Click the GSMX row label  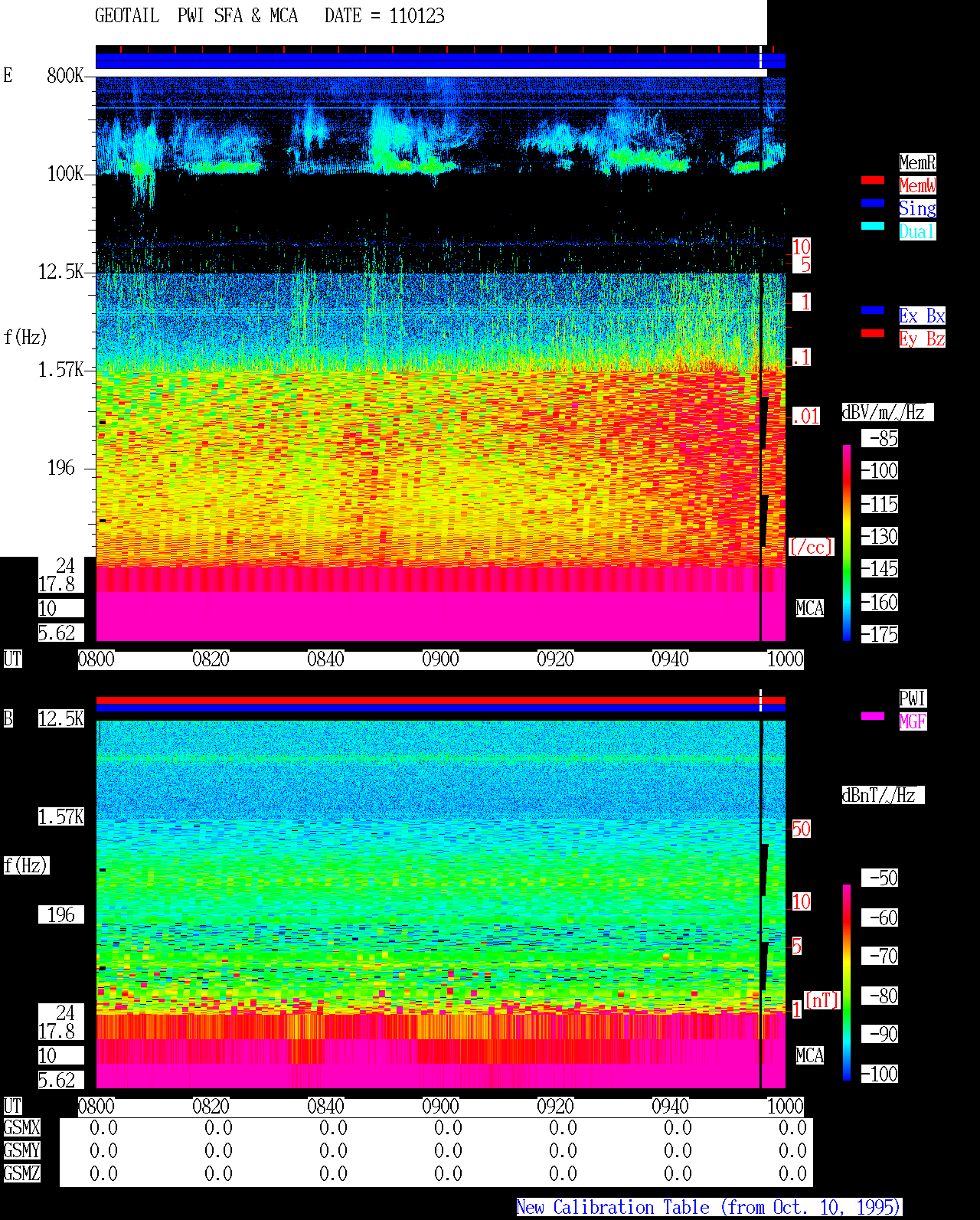click(x=21, y=1127)
